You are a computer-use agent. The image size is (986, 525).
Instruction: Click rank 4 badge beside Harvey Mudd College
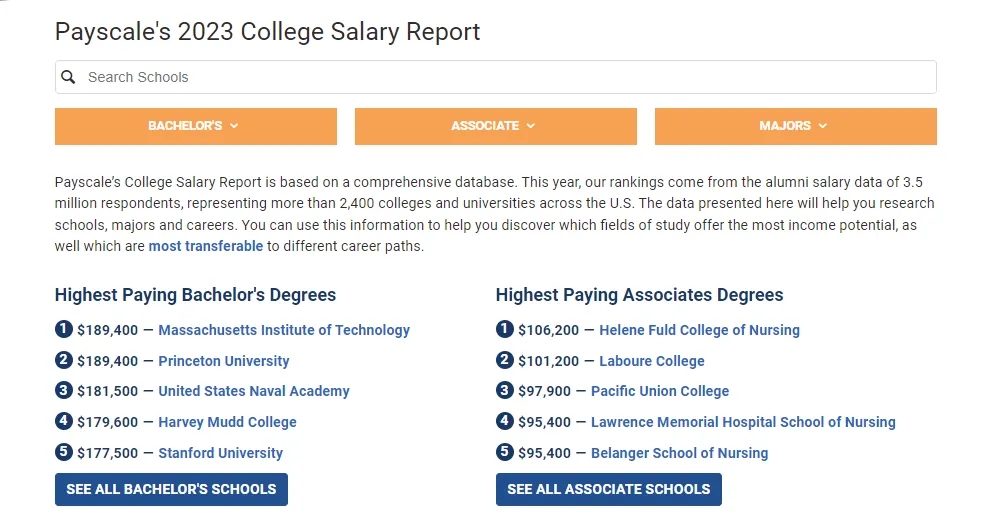pyautogui.click(x=64, y=422)
